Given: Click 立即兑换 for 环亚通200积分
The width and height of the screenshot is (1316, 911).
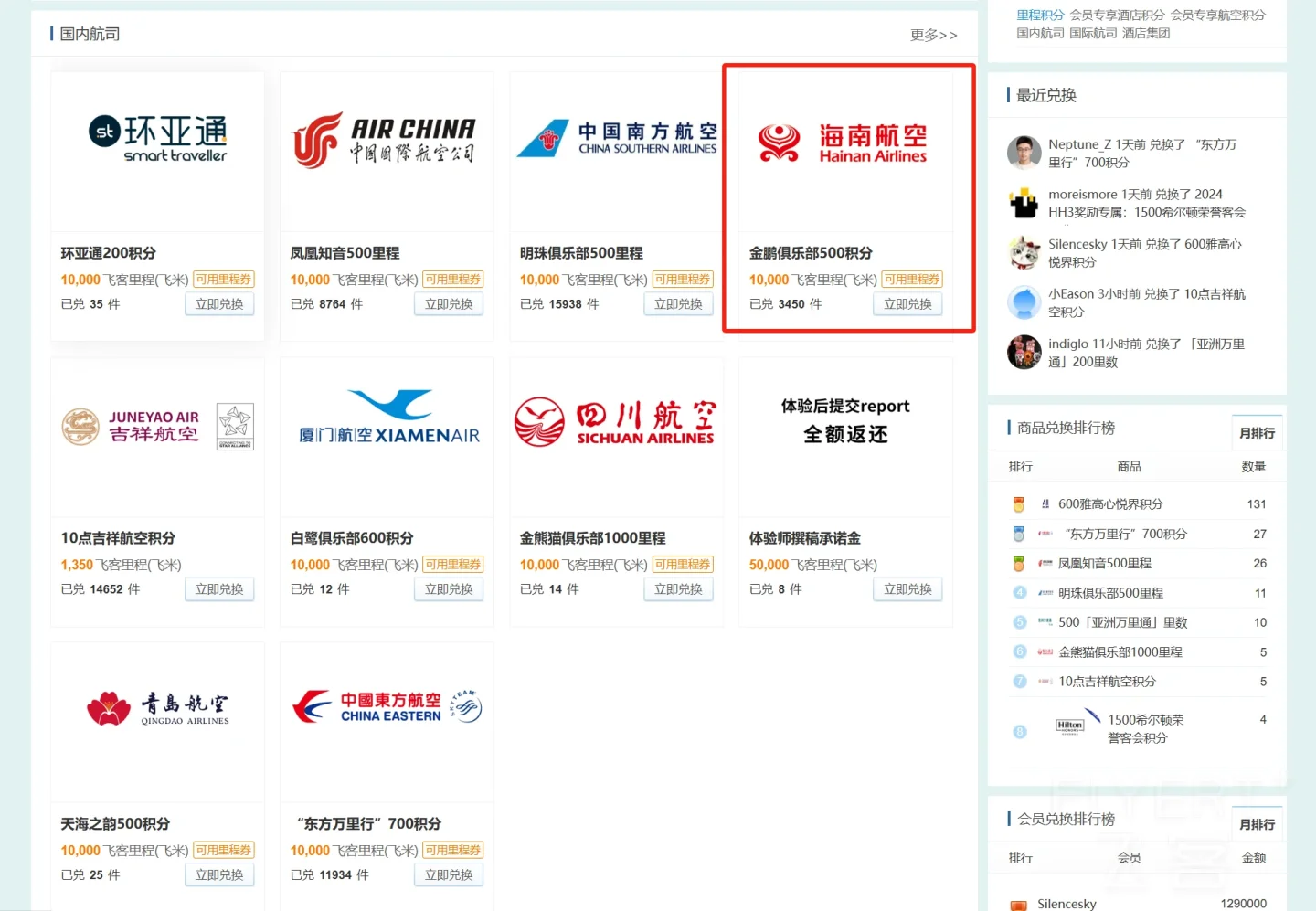Looking at the screenshot, I should [x=219, y=304].
